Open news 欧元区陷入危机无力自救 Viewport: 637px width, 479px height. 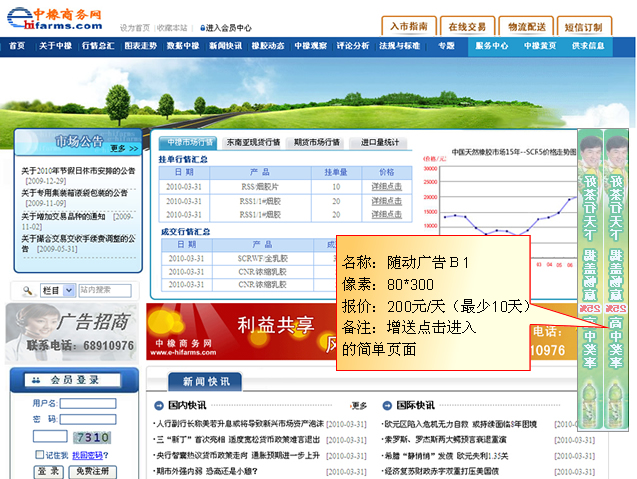(461, 424)
